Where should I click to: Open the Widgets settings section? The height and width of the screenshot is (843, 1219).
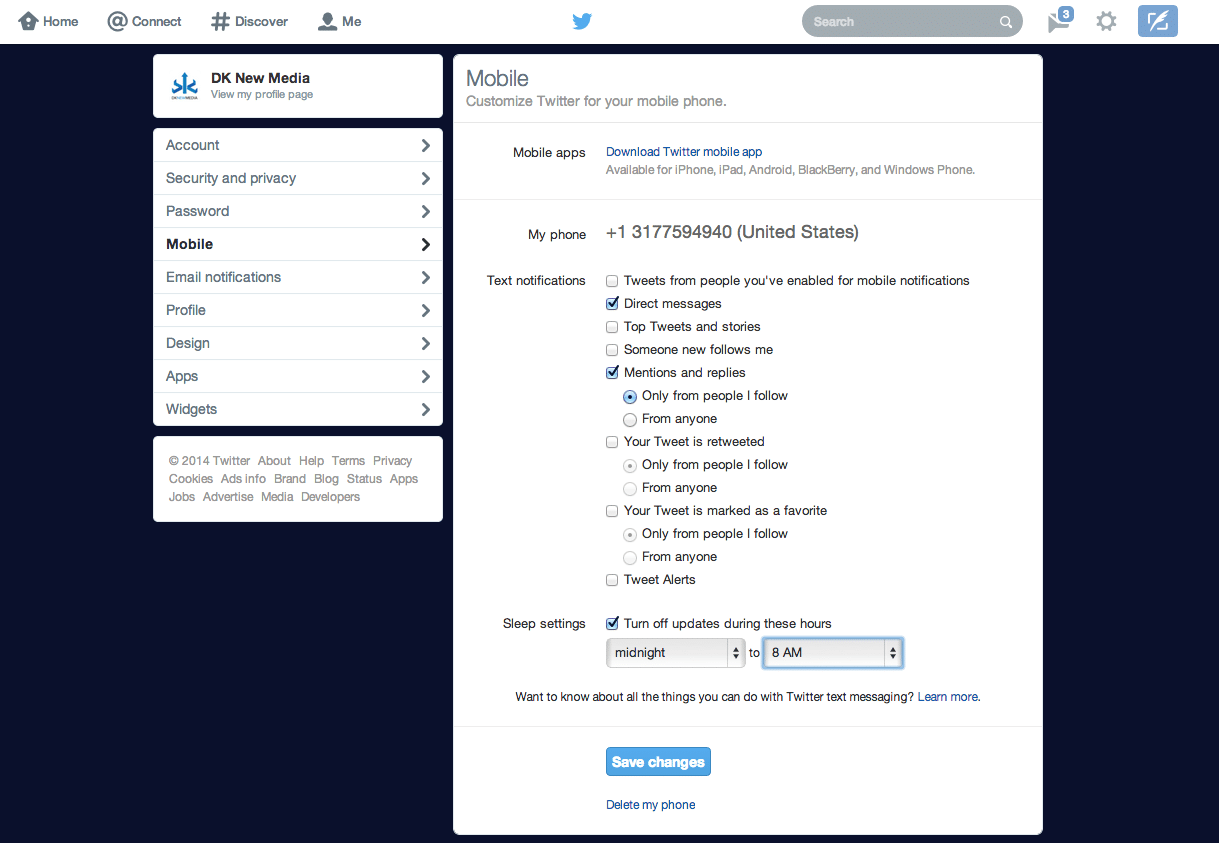point(297,409)
